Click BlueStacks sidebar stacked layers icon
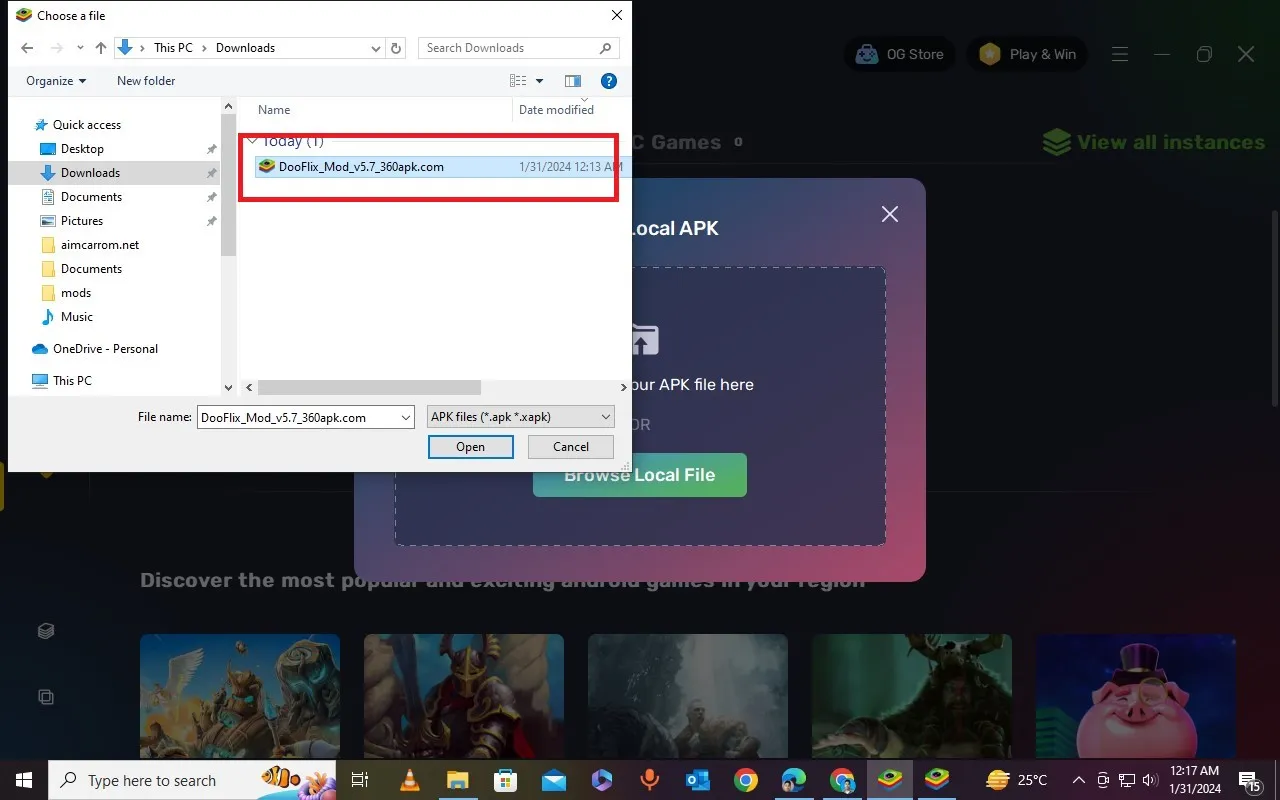This screenshot has height=800, width=1280. [45, 632]
